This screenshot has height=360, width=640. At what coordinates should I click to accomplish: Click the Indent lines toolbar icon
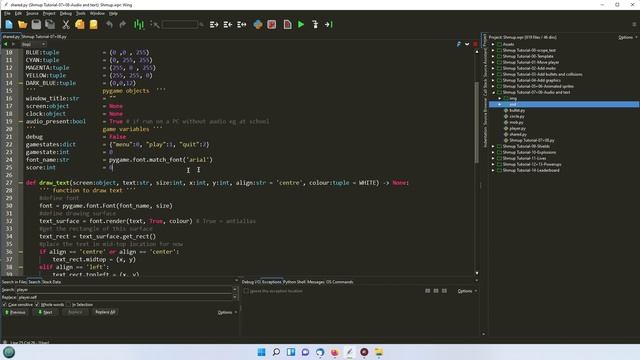point(214,24)
